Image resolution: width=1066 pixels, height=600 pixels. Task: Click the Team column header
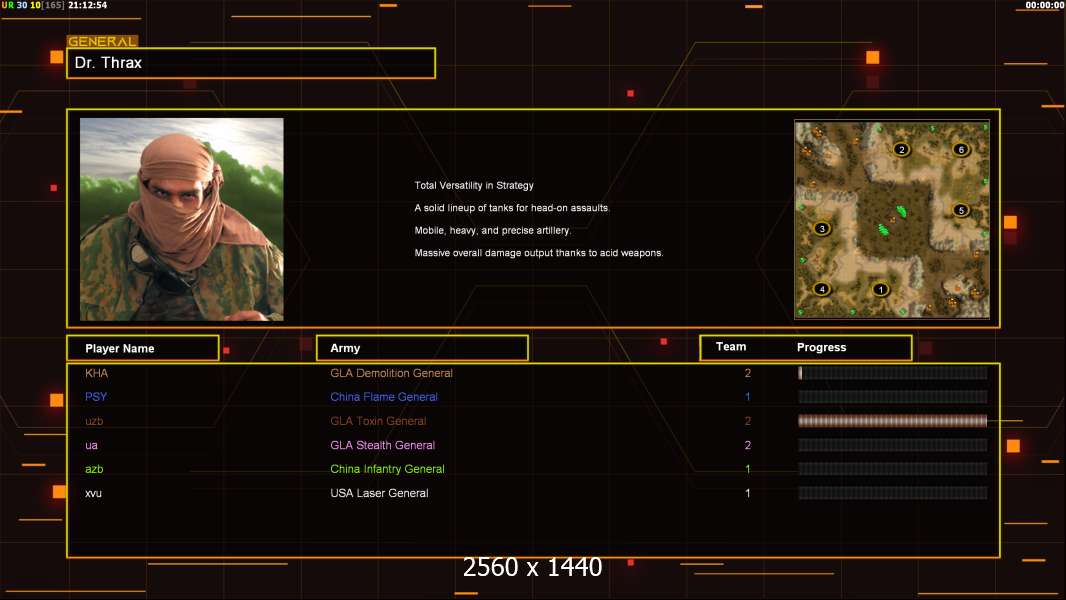coord(731,347)
